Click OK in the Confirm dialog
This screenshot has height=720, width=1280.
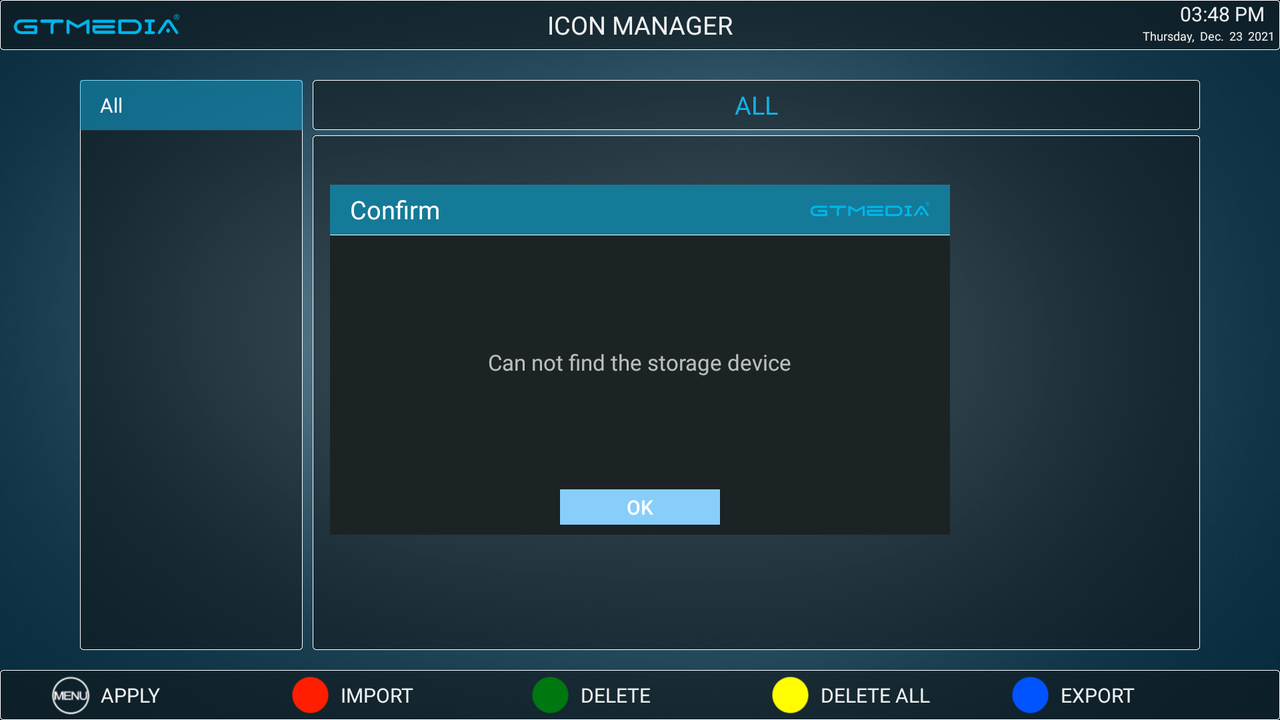coord(640,507)
